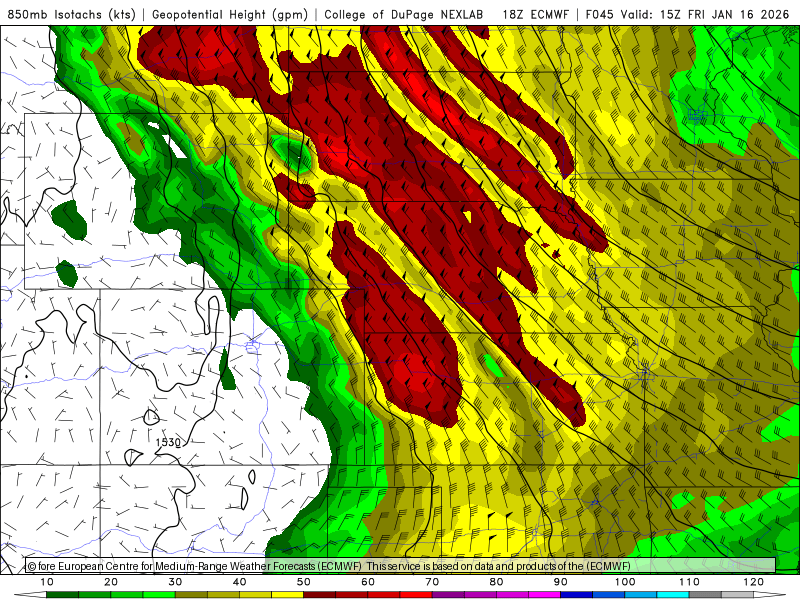Click the legend value "50"

pos(304,582)
